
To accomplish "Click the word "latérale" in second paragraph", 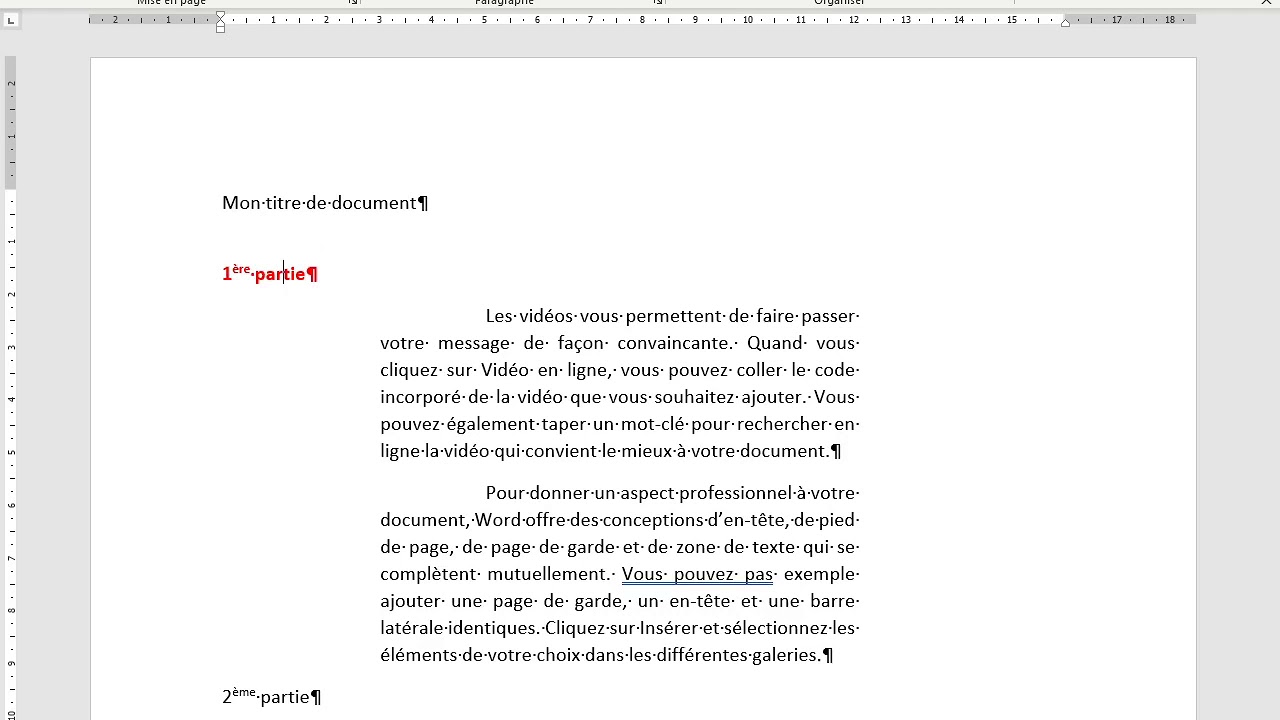I will tap(411, 628).
